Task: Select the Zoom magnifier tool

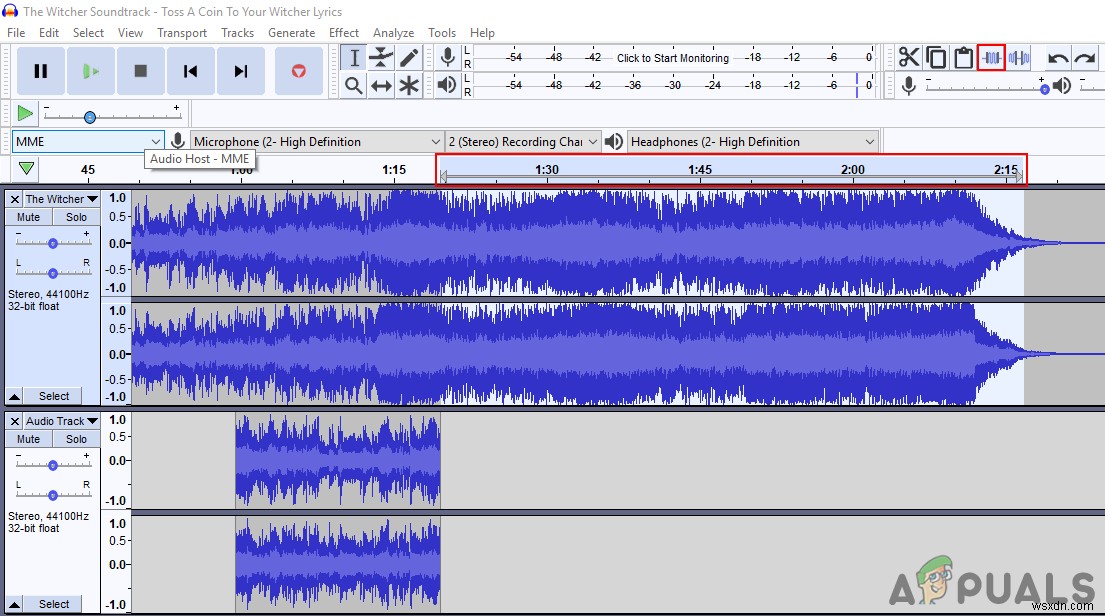Action: pos(353,86)
